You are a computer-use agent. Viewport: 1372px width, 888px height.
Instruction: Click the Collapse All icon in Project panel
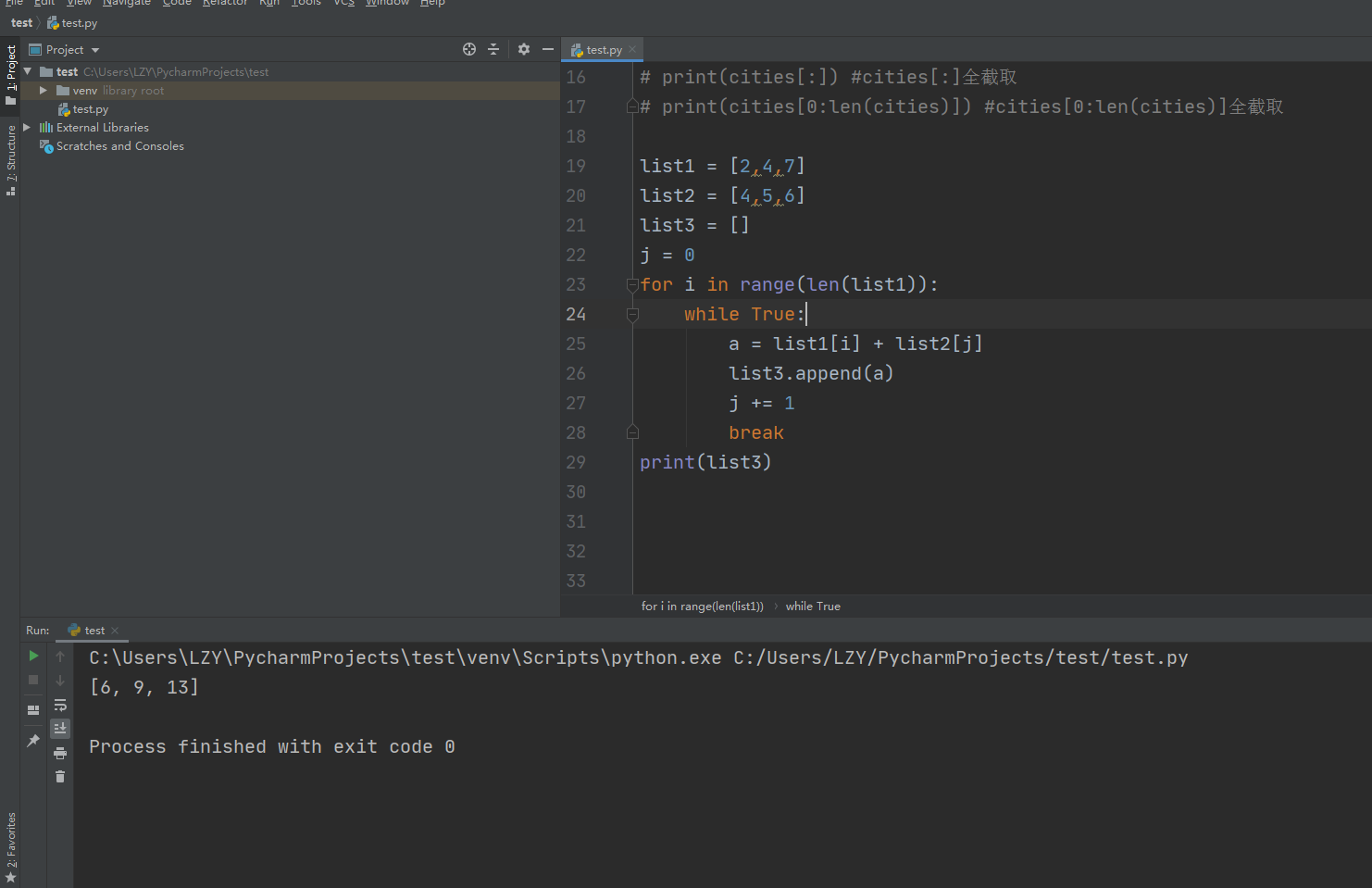click(493, 49)
